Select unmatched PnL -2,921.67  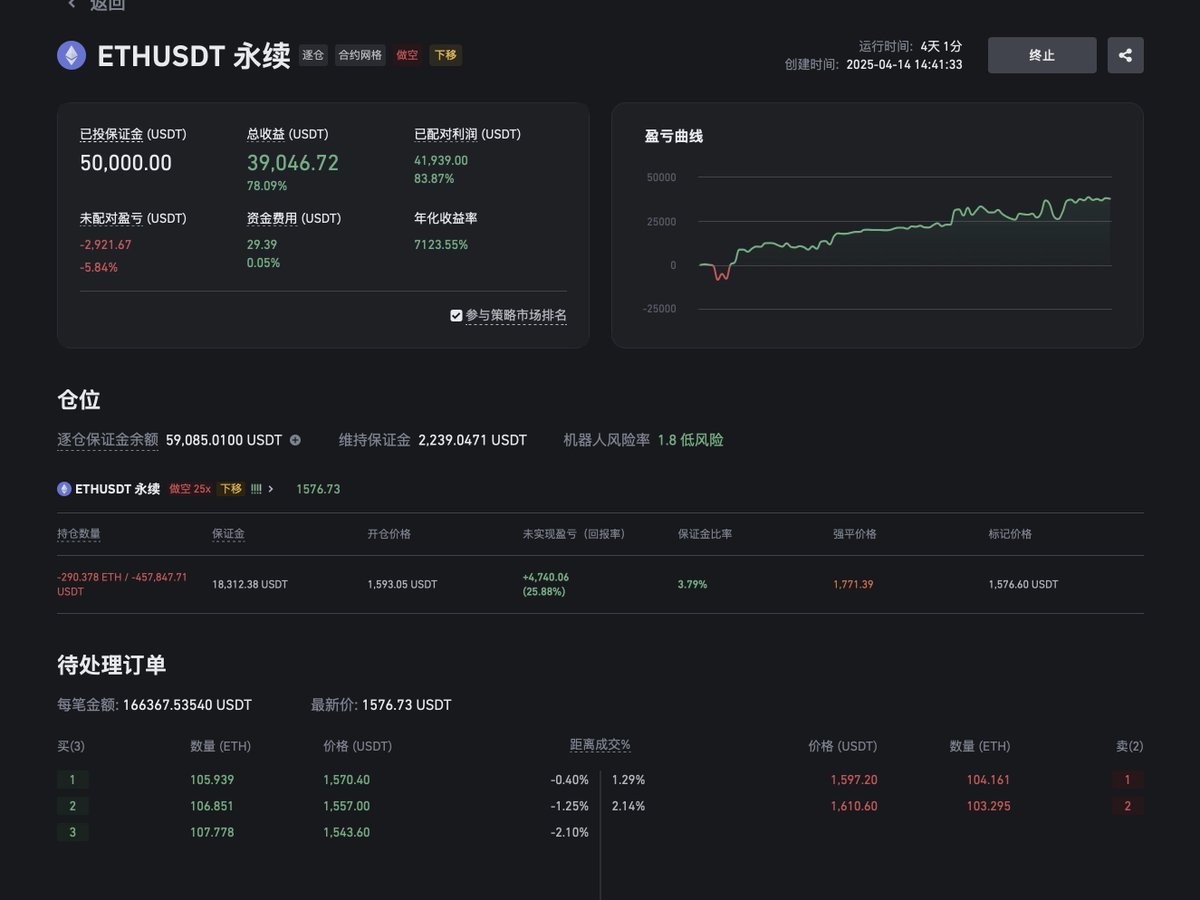[x=106, y=244]
